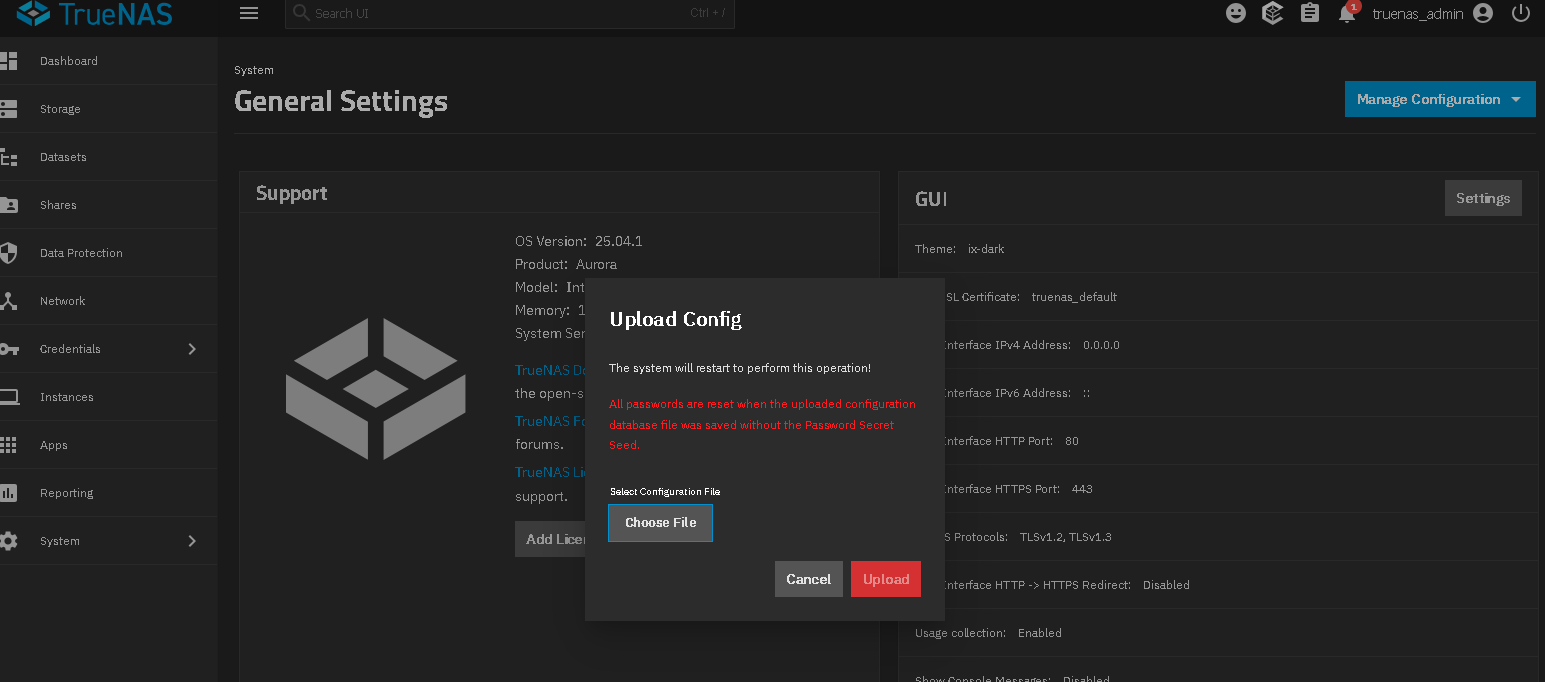Click the Reporting chart icon
Viewport: 1545px width, 682px height.
click(8, 493)
